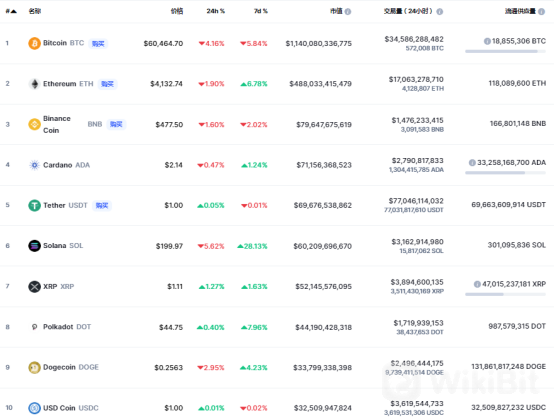554x418 pixels.
Task: Click the Buy button next to Ethereum
Action: click(x=107, y=84)
